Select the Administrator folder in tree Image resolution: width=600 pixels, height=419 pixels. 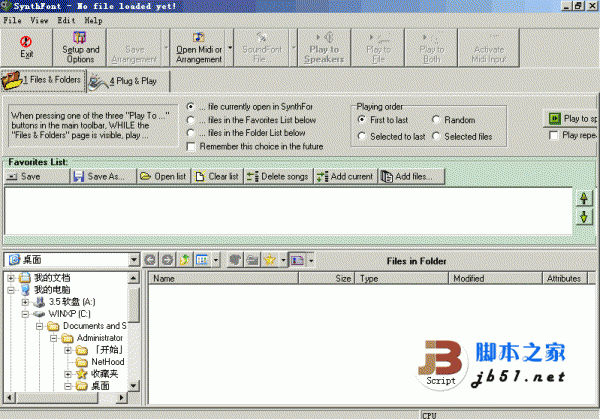tap(99, 338)
